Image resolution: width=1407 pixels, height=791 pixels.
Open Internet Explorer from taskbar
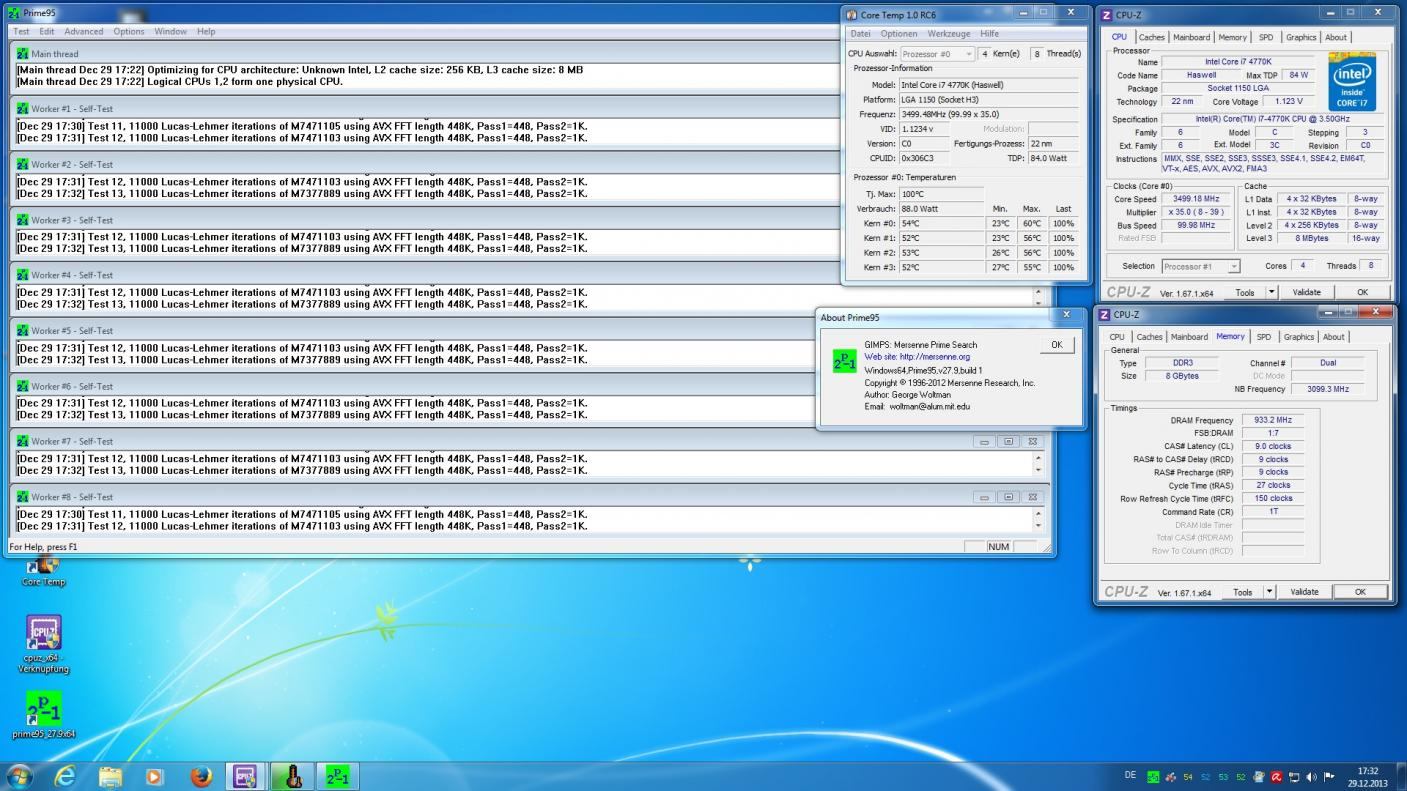(65, 776)
